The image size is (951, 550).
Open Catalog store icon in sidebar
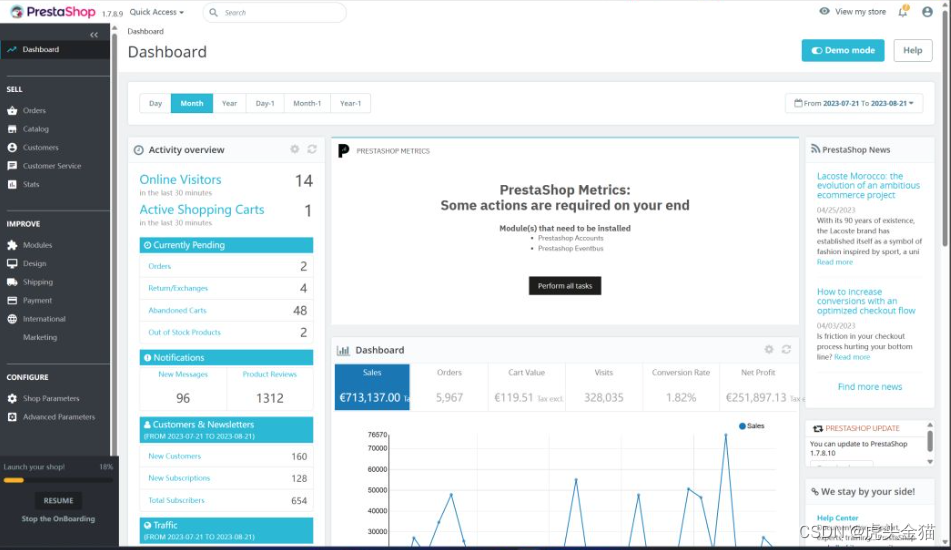pyautogui.click(x=12, y=129)
